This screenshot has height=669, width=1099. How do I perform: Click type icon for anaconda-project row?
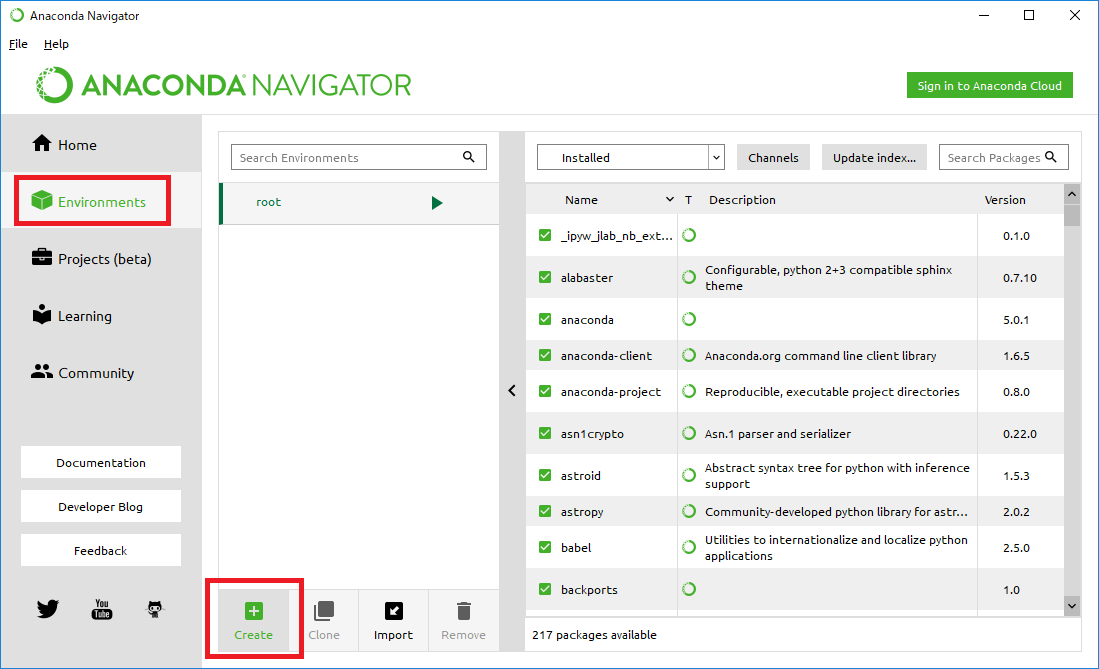[x=689, y=391]
